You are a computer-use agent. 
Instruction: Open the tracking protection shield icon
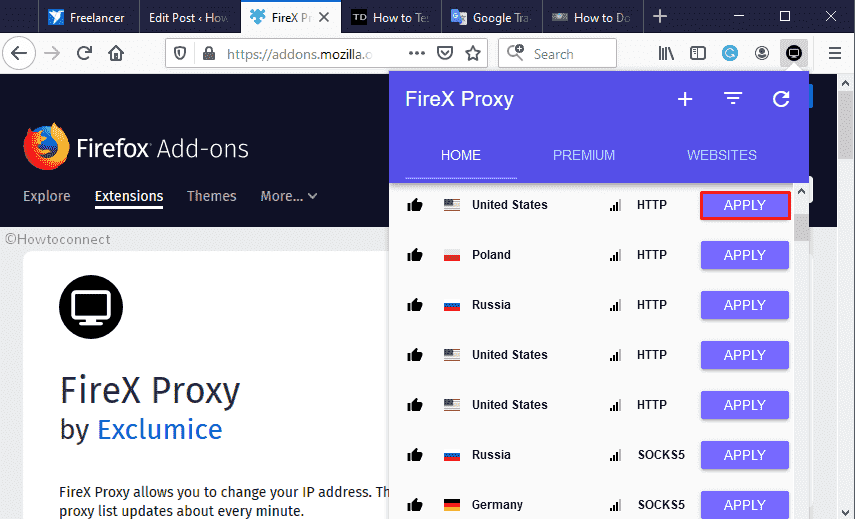(180, 53)
